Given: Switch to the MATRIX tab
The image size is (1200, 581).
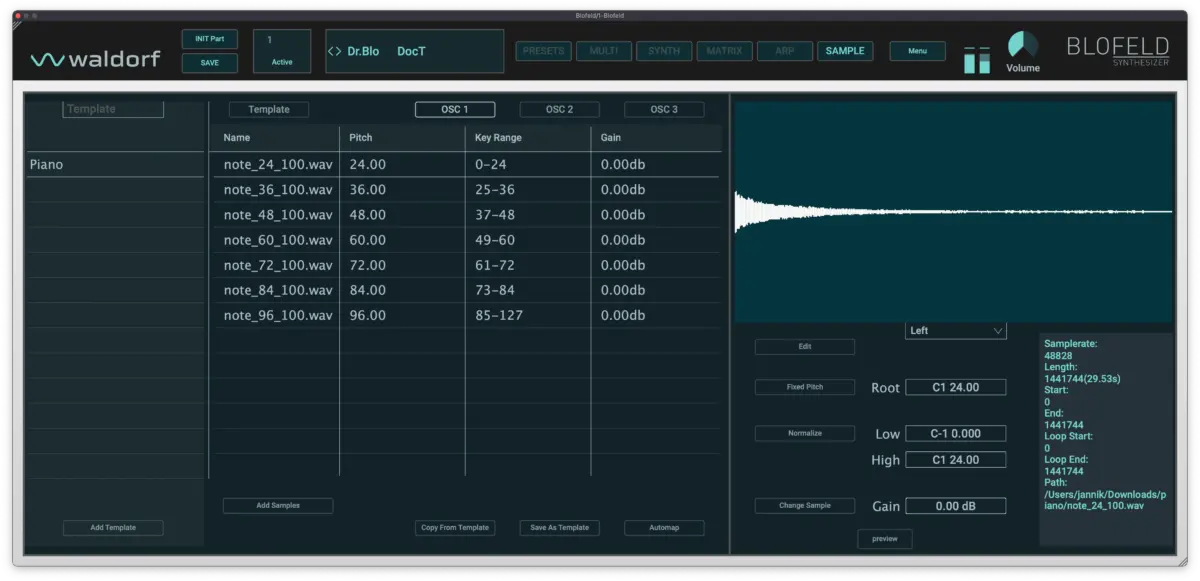Looking at the screenshot, I should point(724,50).
